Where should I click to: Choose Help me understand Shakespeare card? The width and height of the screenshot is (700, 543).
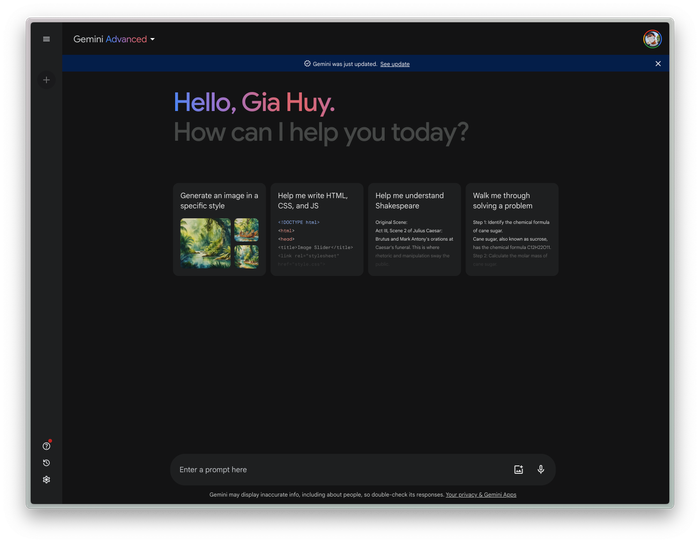pos(414,230)
